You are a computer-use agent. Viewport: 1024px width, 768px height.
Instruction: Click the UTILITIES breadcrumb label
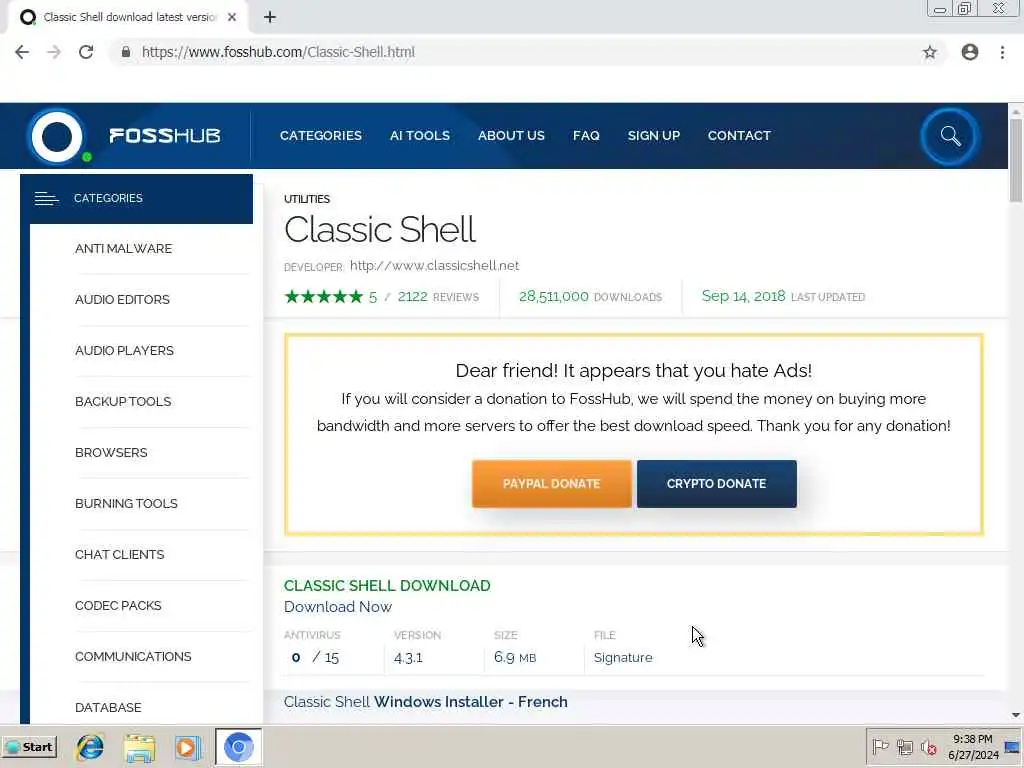click(x=307, y=199)
